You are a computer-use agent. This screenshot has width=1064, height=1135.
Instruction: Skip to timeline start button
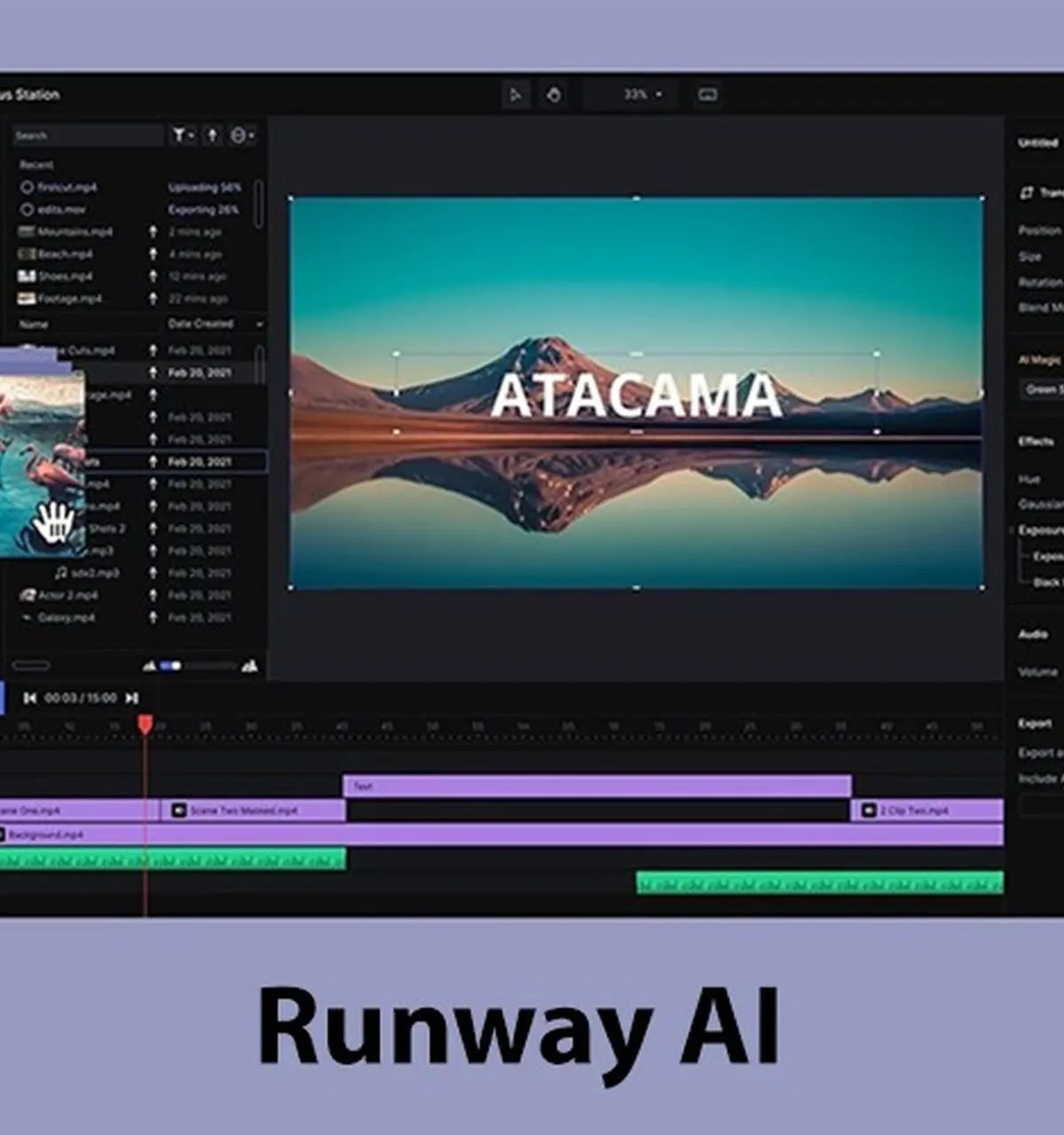tap(29, 698)
